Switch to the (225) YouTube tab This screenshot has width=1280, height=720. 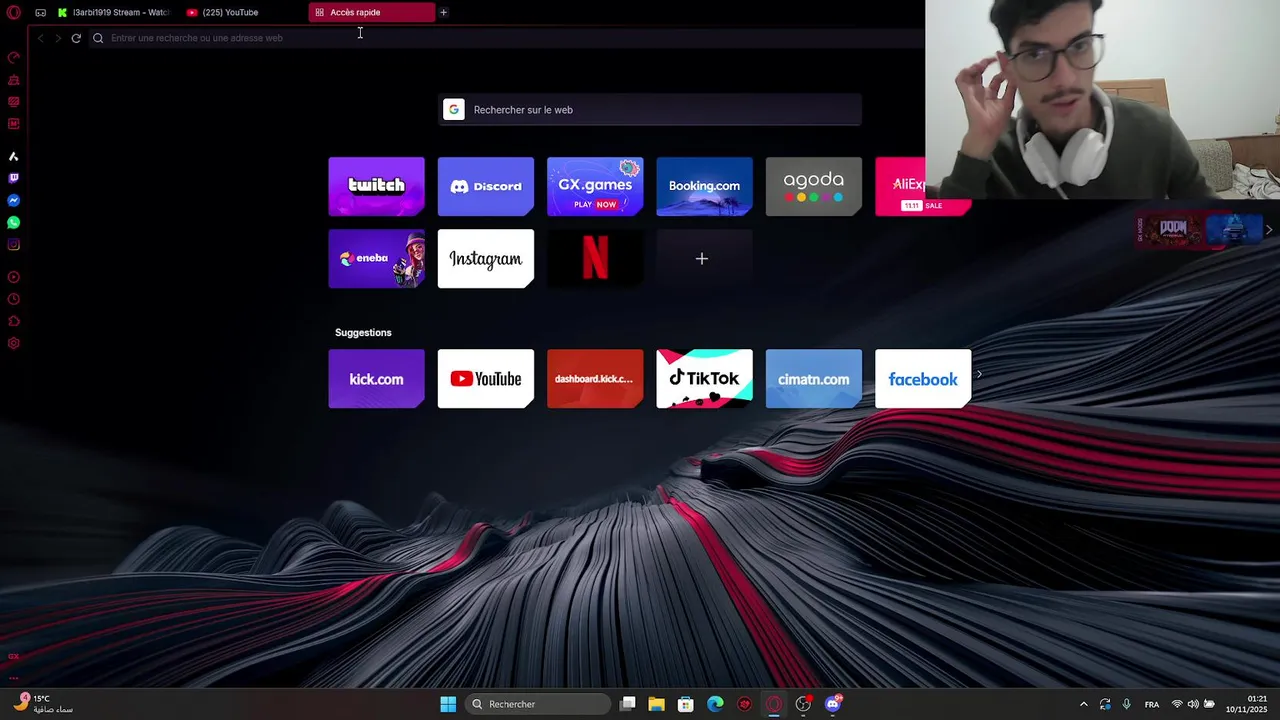point(243,12)
